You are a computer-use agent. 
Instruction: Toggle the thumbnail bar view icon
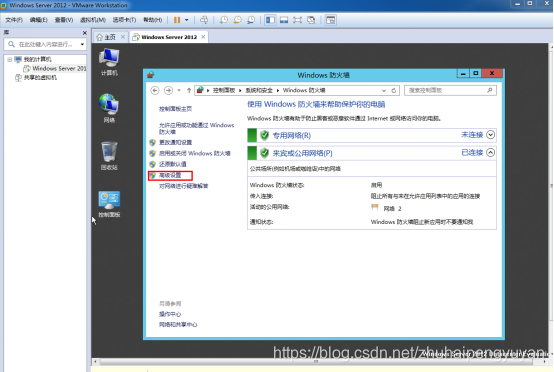tap(284, 20)
